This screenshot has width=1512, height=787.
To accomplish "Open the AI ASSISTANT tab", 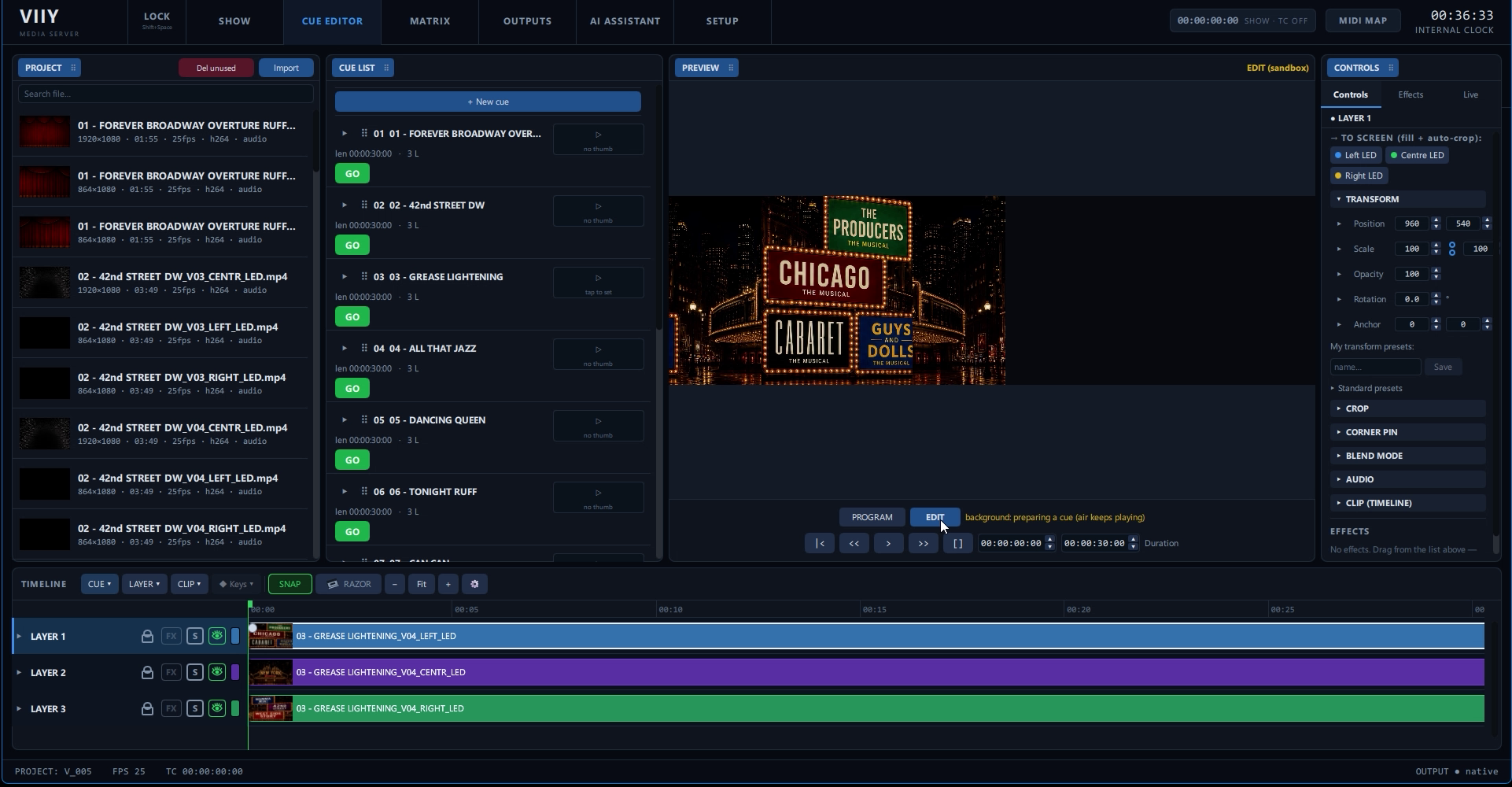I will pyautogui.click(x=625, y=21).
